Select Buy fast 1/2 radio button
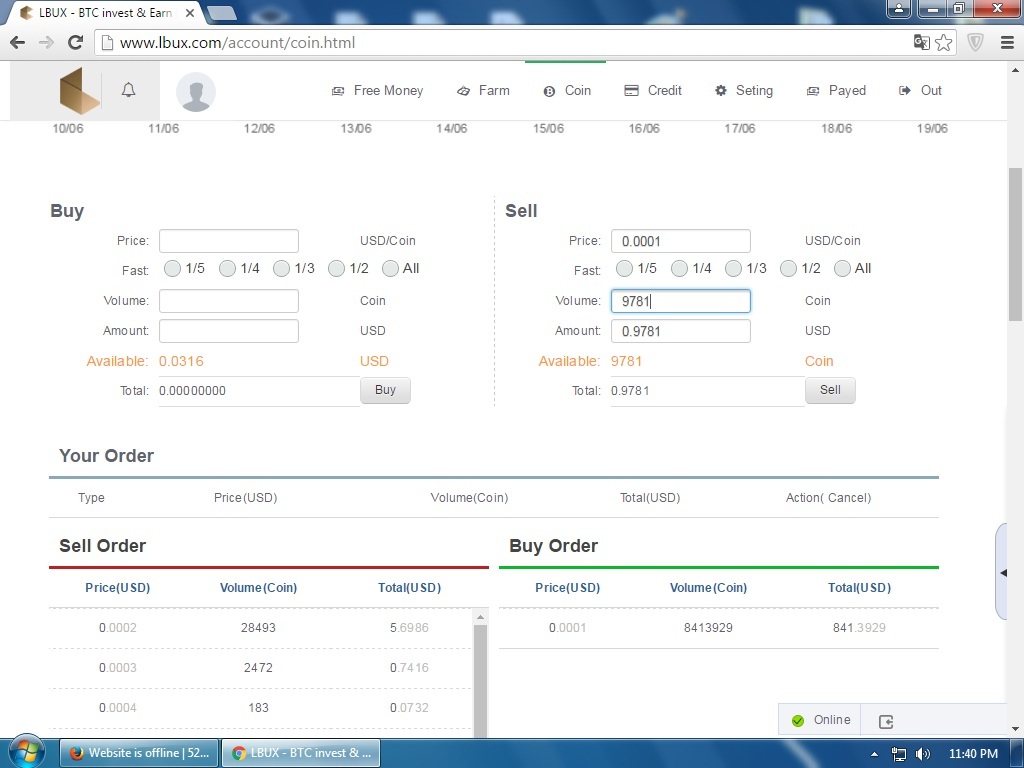Image resolution: width=1024 pixels, height=768 pixels. click(x=336, y=268)
